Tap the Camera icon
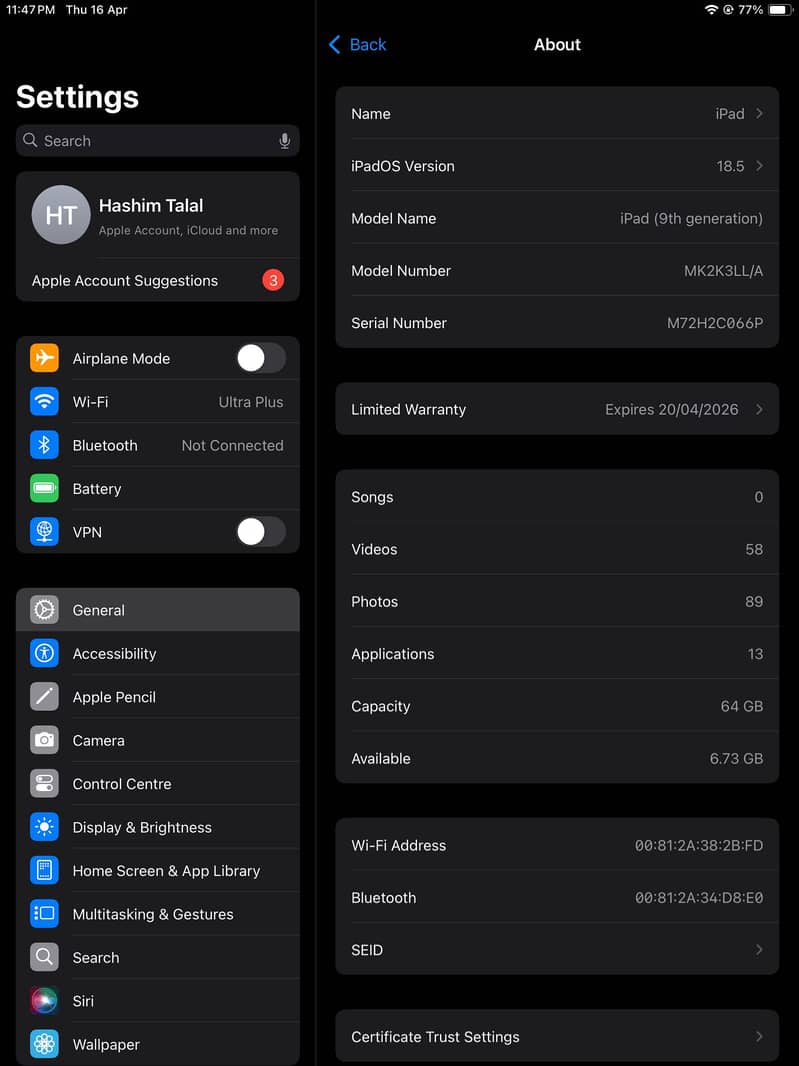Viewport: 799px width, 1066px height. click(x=44, y=740)
